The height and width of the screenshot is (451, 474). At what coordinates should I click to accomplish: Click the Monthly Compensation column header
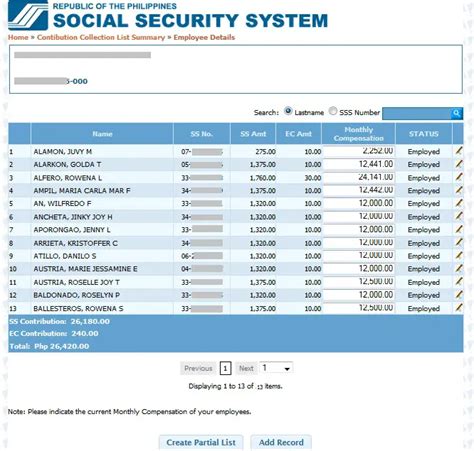[359, 134]
